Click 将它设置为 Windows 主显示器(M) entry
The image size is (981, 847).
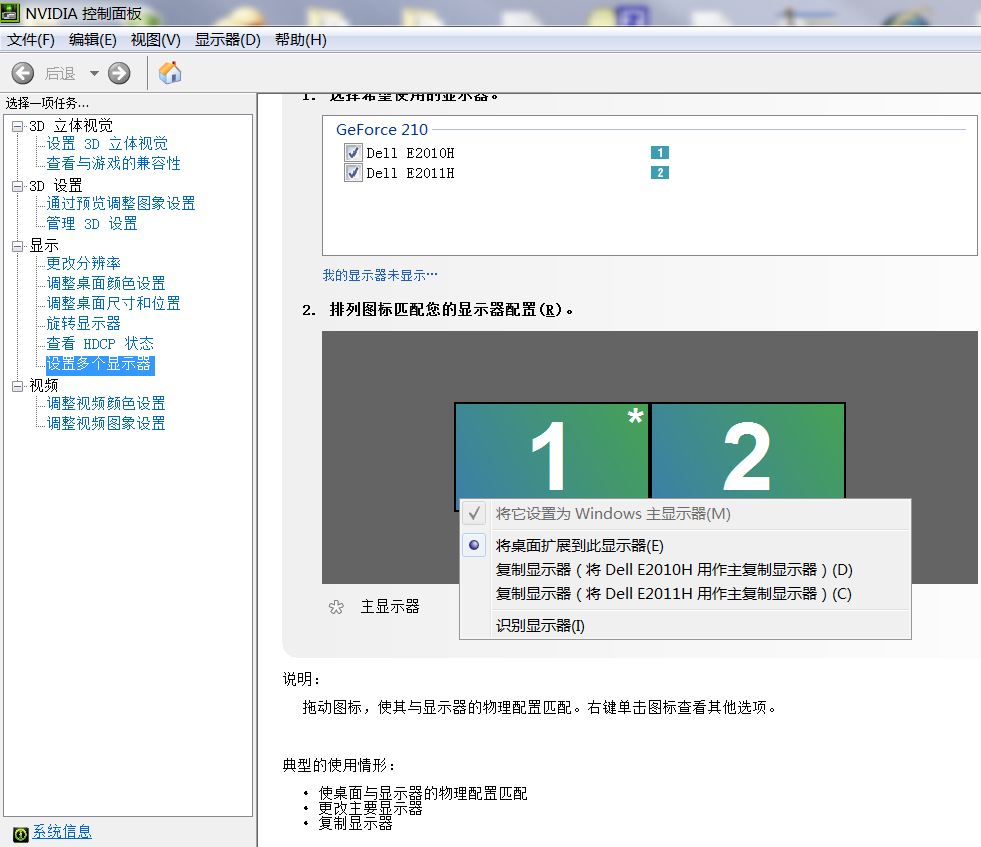[686, 514]
